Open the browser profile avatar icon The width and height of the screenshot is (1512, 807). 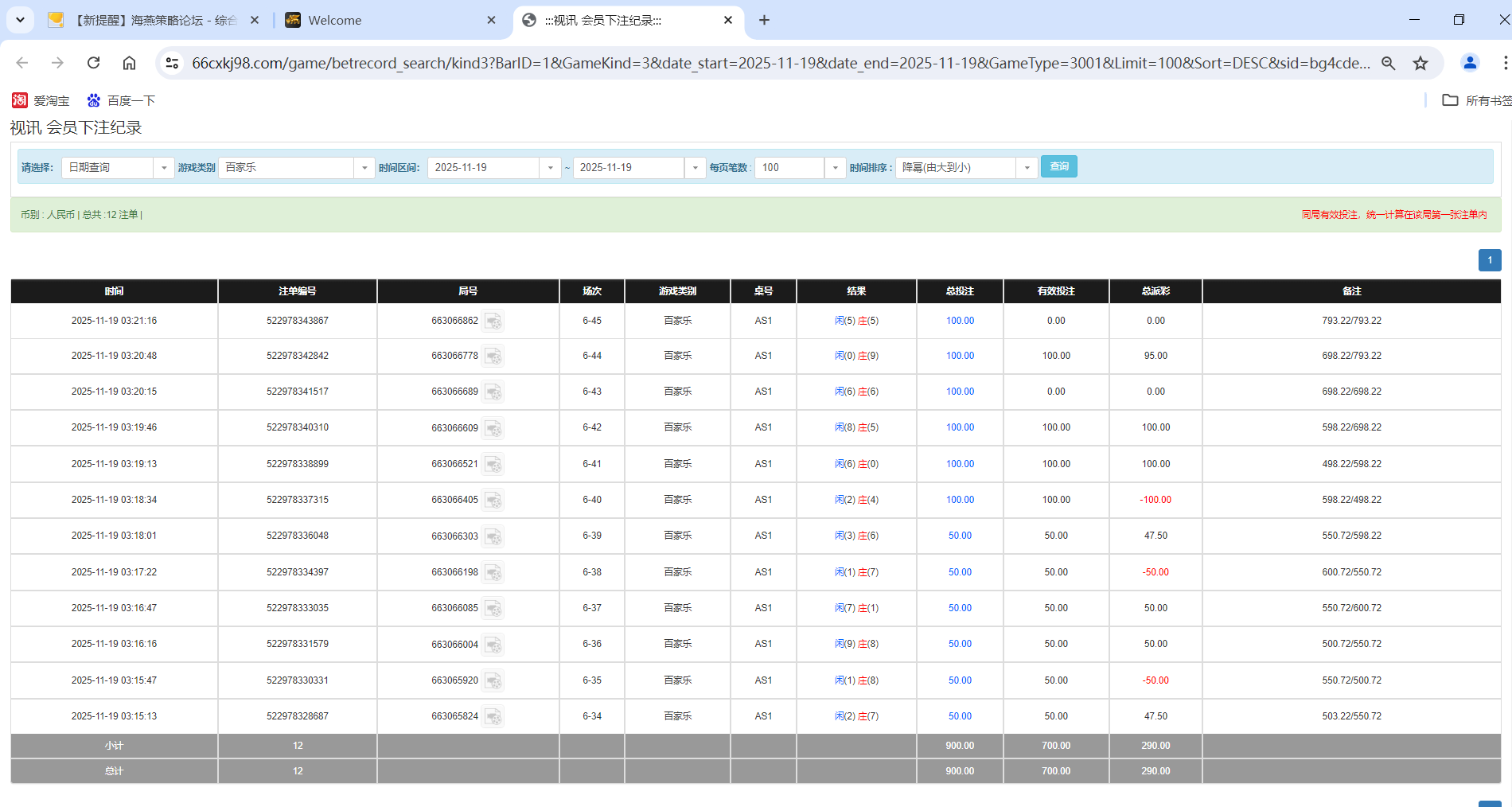[1470, 63]
